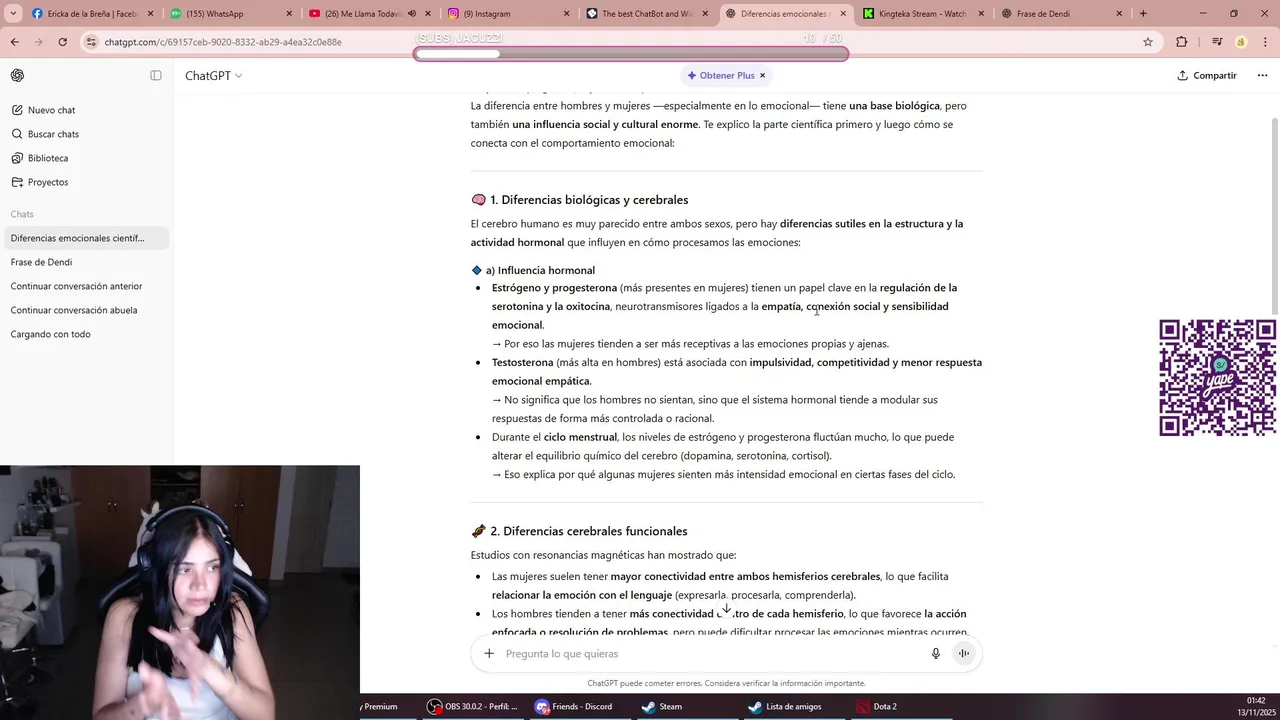Start a new chat with Nuevo chat
1280x720 pixels.
point(51,110)
